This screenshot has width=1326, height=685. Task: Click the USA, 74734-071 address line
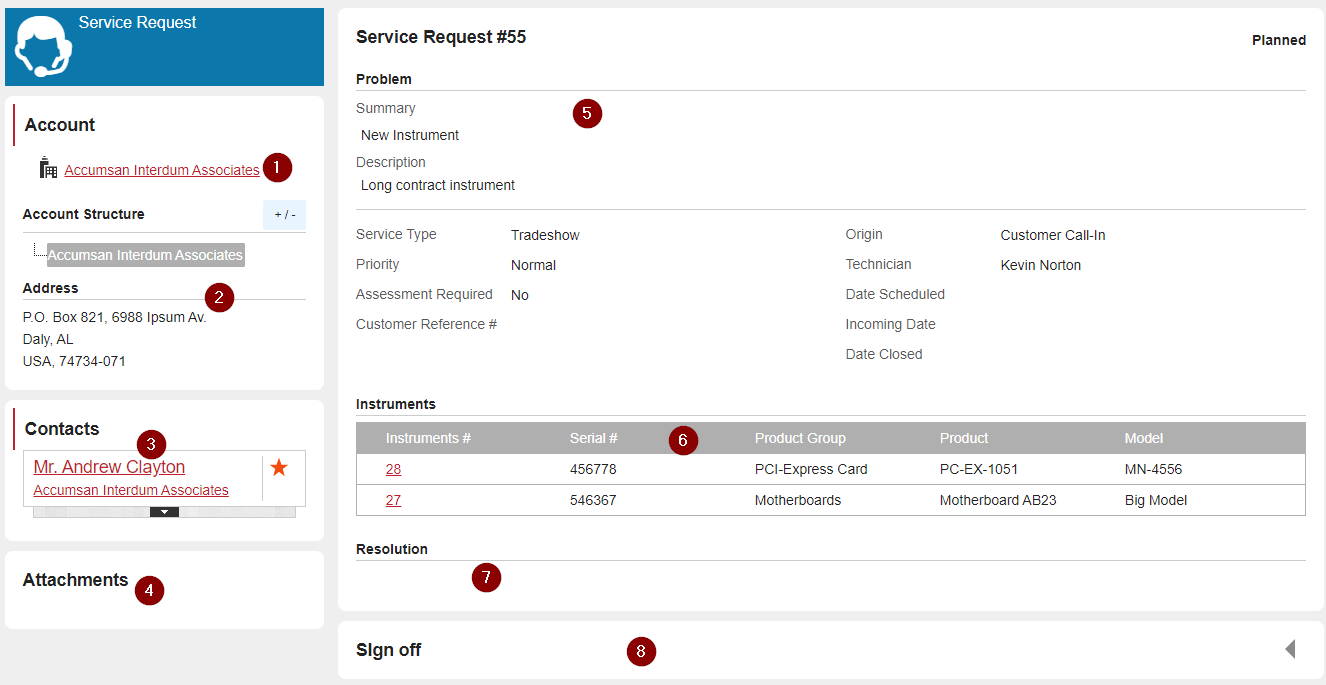[74, 361]
